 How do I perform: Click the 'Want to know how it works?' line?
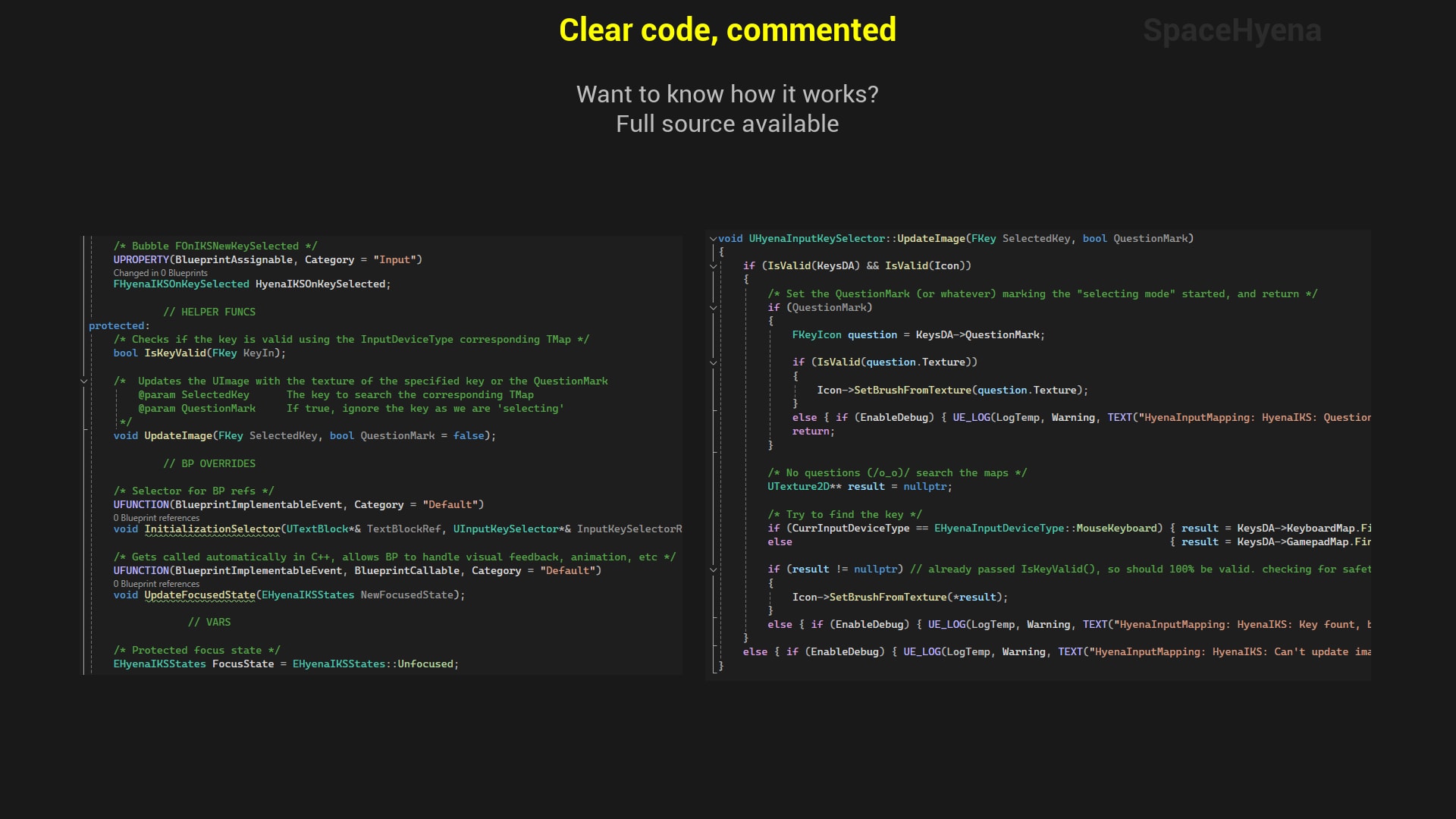point(727,94)
